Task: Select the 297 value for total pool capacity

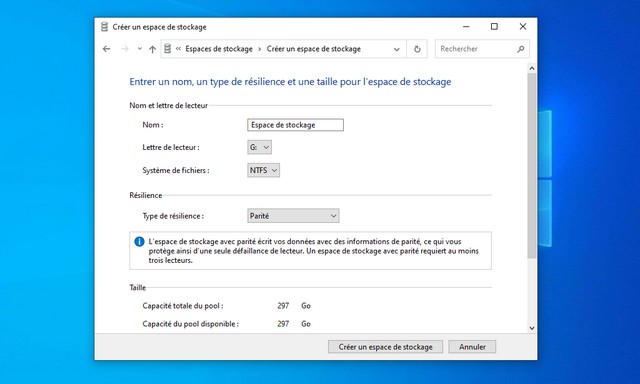Action: pyautogui.click(x=283, y=306)
